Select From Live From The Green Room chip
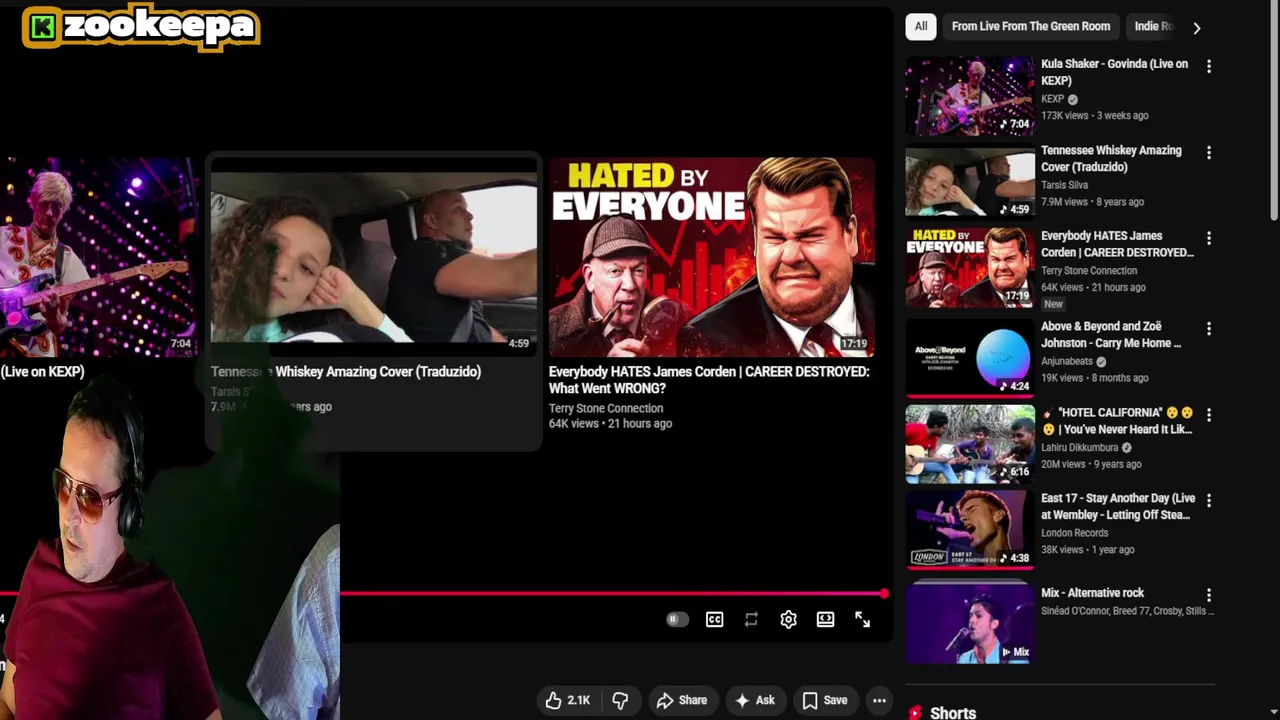 (x=1031, y=27)
